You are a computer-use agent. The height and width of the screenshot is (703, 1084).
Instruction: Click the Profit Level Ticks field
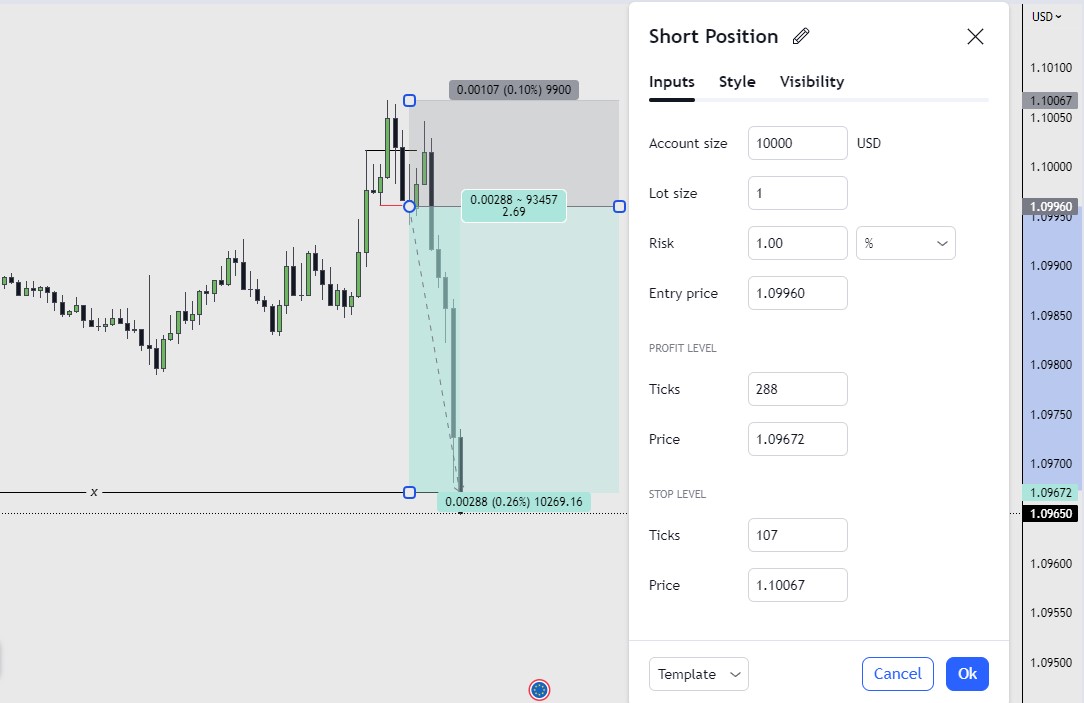pyautogui.click(x=797, y=389)
